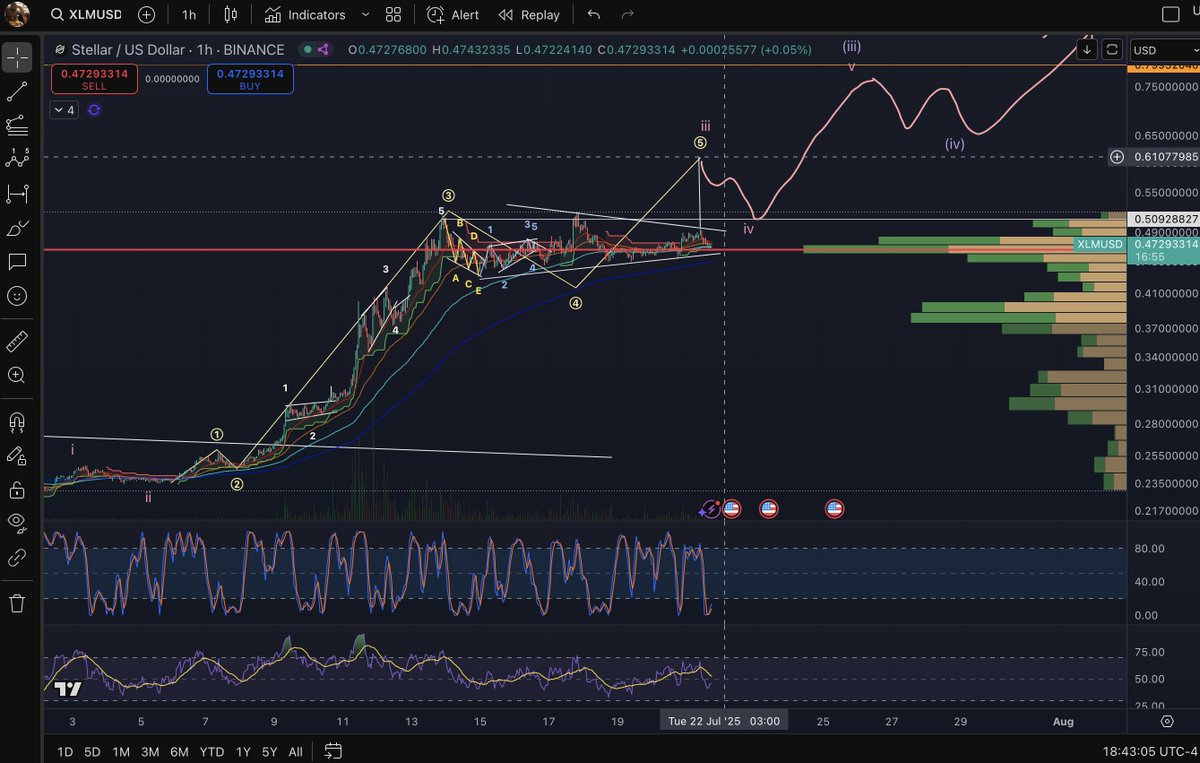Add symbol with the plus circle icon
The height and width of the screenshot is (763, 1200).
point(147,15)
